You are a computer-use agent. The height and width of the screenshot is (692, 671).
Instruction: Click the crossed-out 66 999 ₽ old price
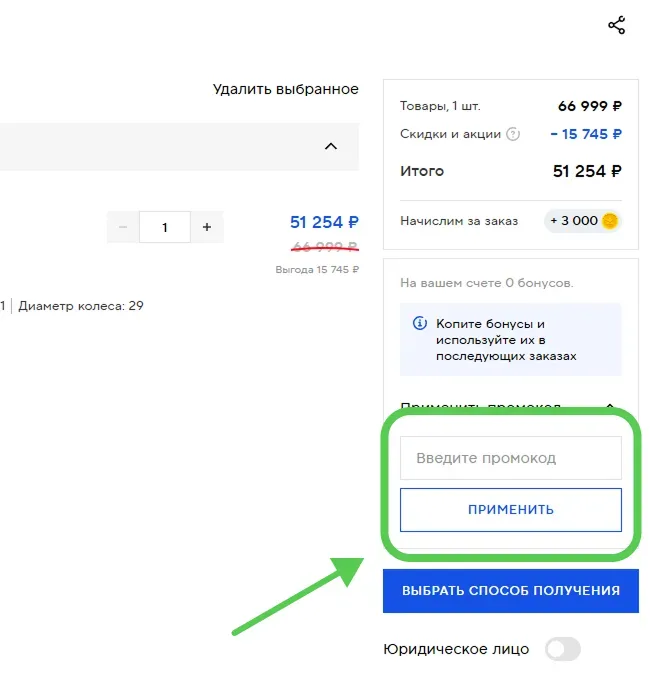pos(325,247)
